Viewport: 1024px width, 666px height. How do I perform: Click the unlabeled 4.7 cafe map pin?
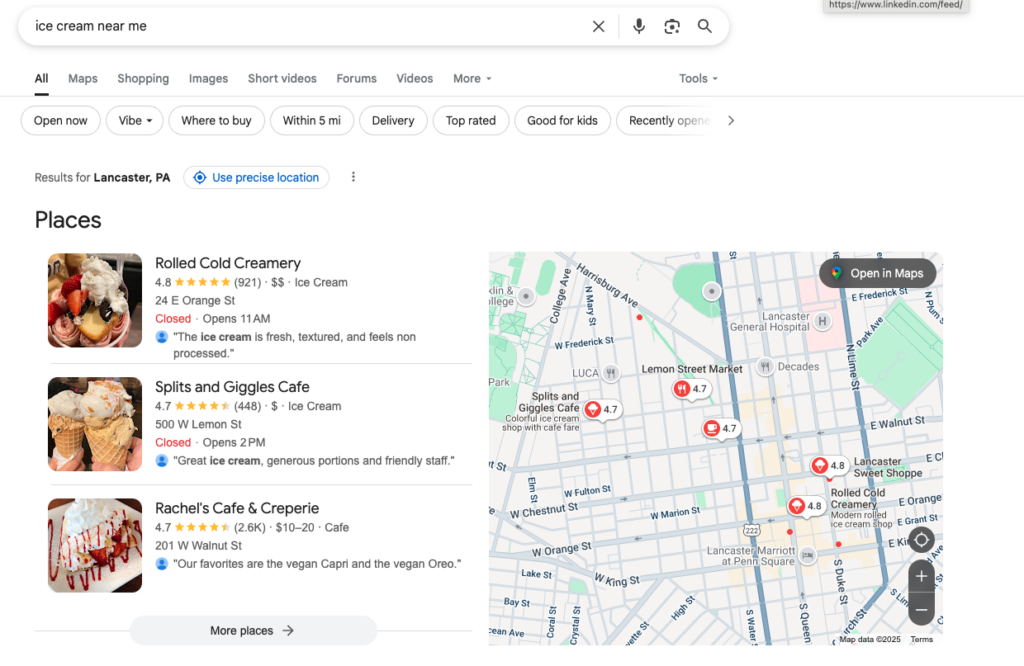click(720, 429)
